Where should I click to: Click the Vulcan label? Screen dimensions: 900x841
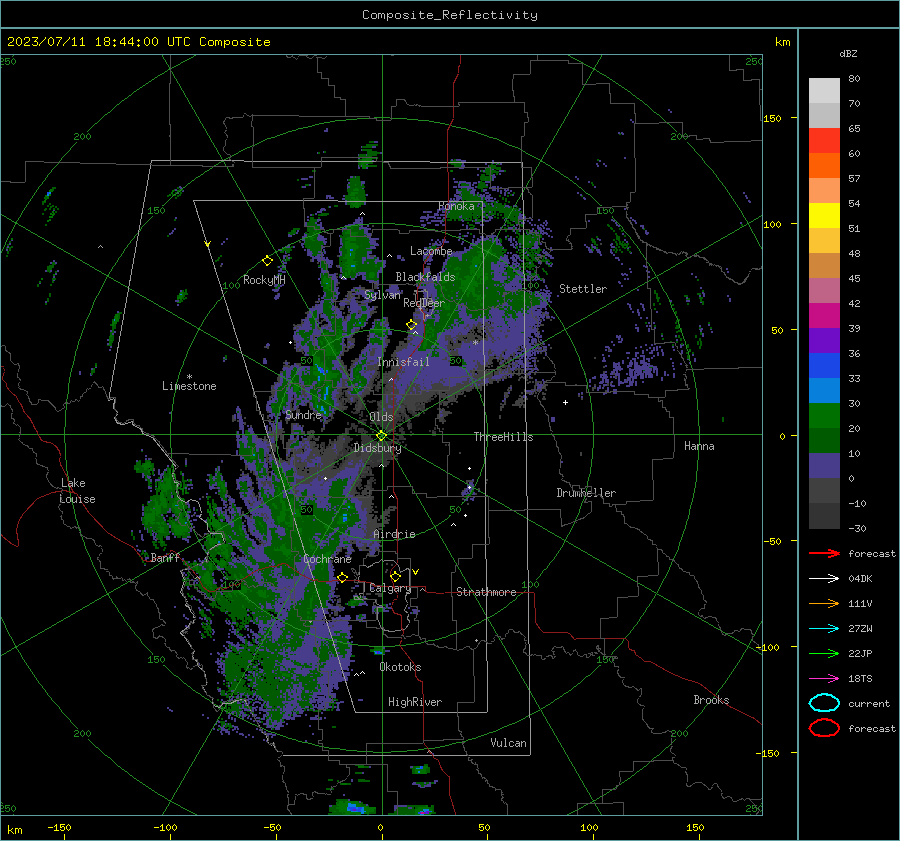pyautogui.click(x=508, y=743)
